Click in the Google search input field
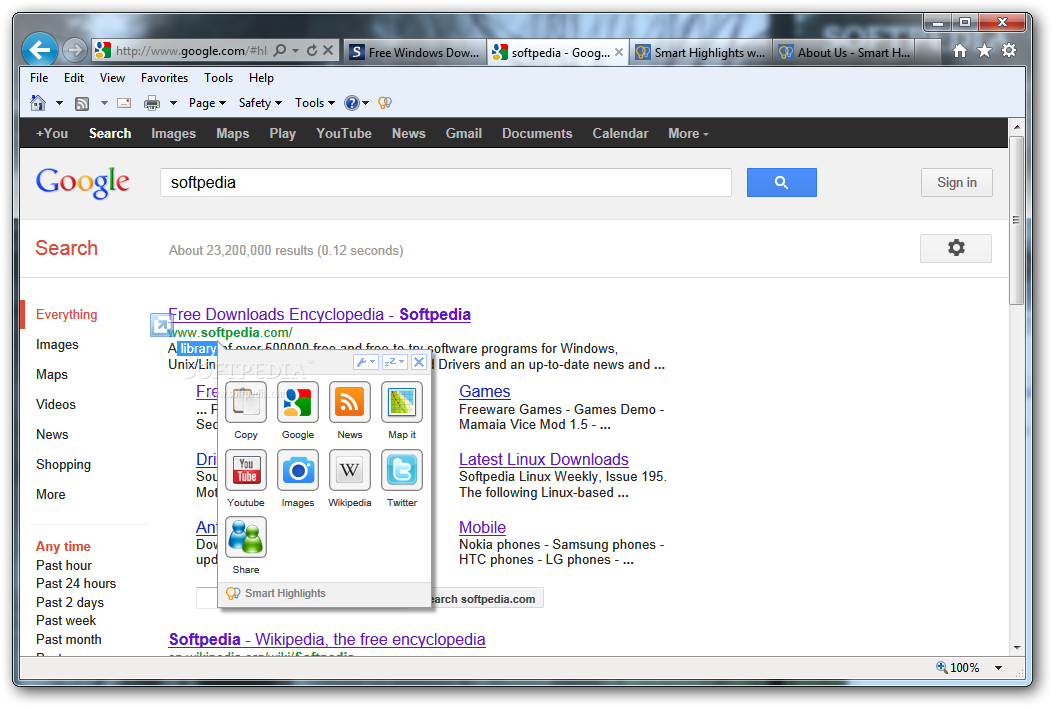 tap(445, 183)
